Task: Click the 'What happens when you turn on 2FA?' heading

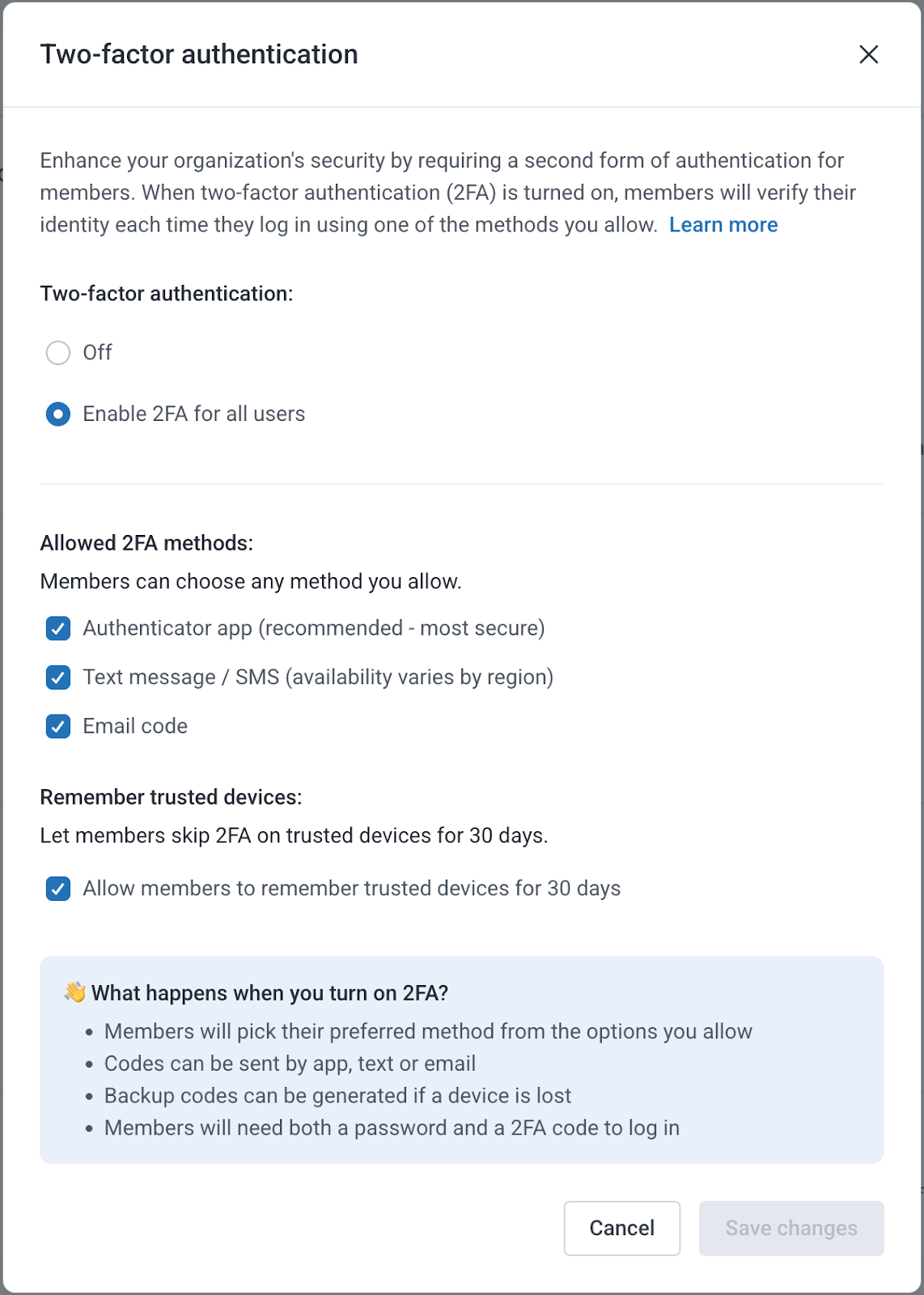Action: 269,993
